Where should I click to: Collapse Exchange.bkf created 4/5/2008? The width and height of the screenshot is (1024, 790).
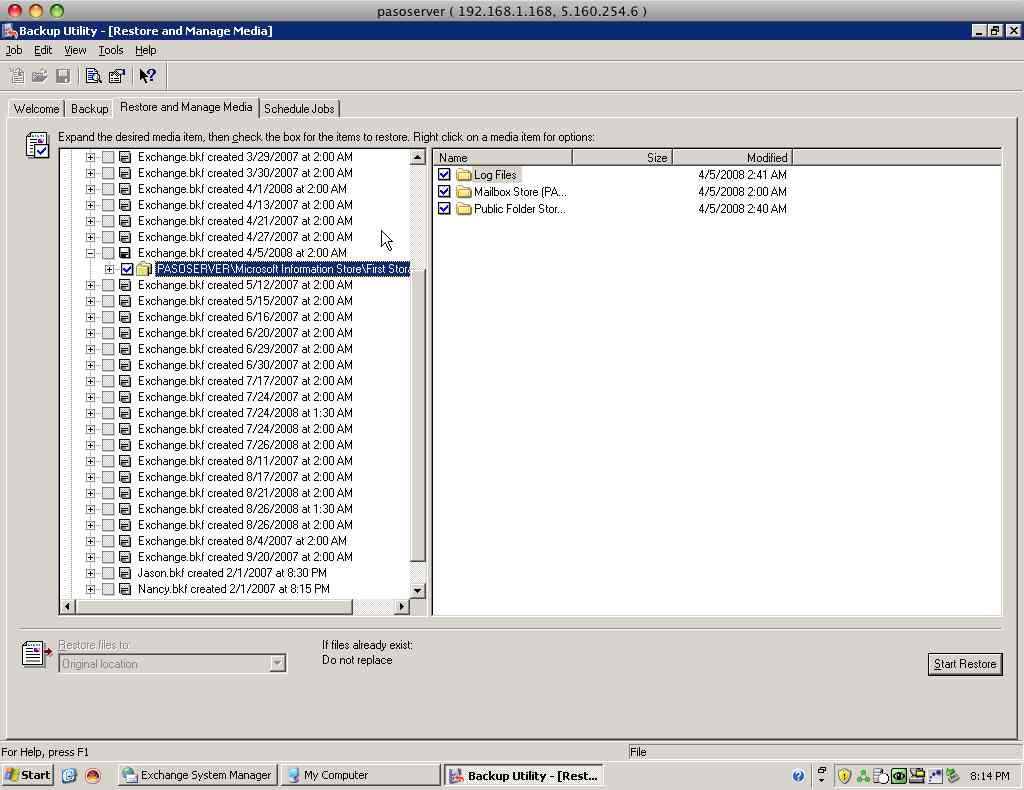[88, 252]
